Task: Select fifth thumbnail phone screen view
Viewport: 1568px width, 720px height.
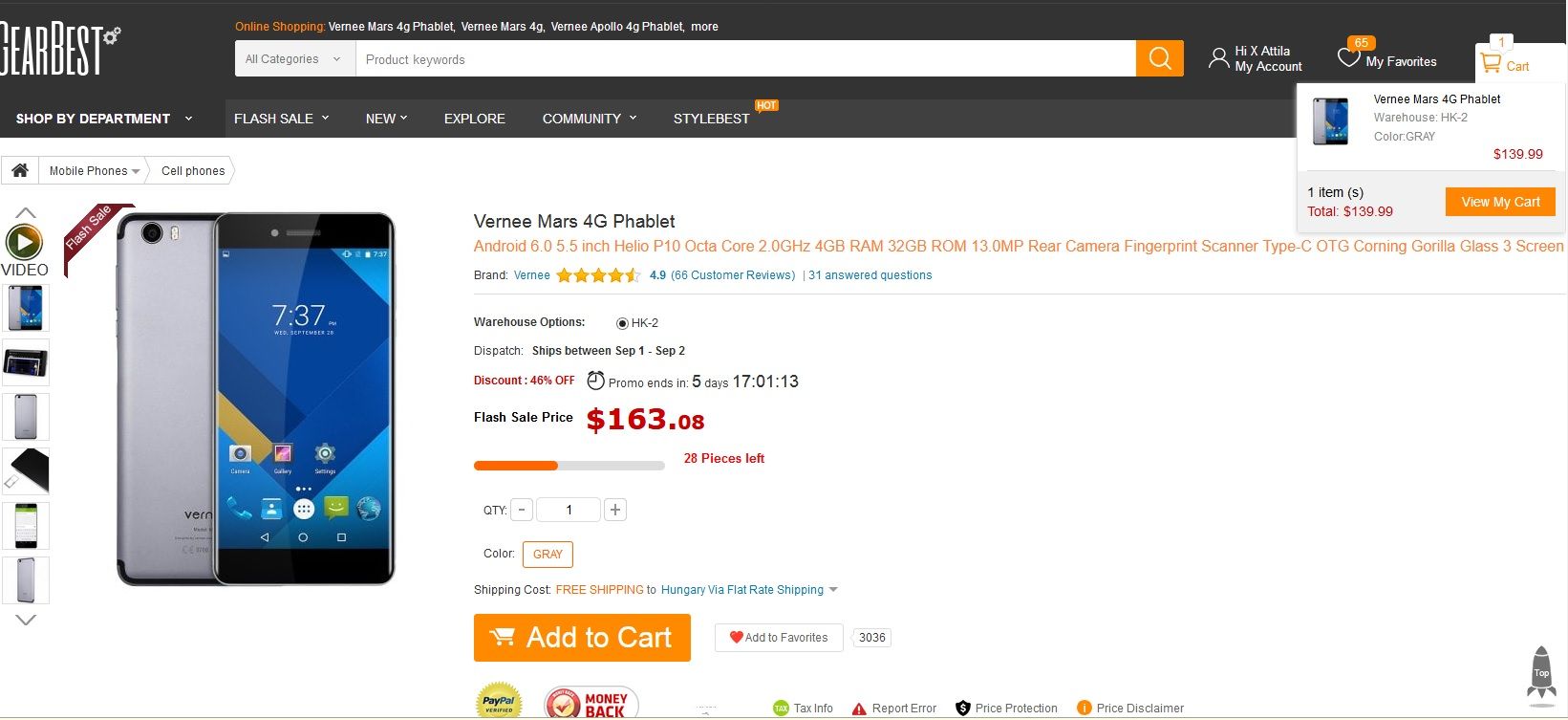Action: tap(26, 526)
